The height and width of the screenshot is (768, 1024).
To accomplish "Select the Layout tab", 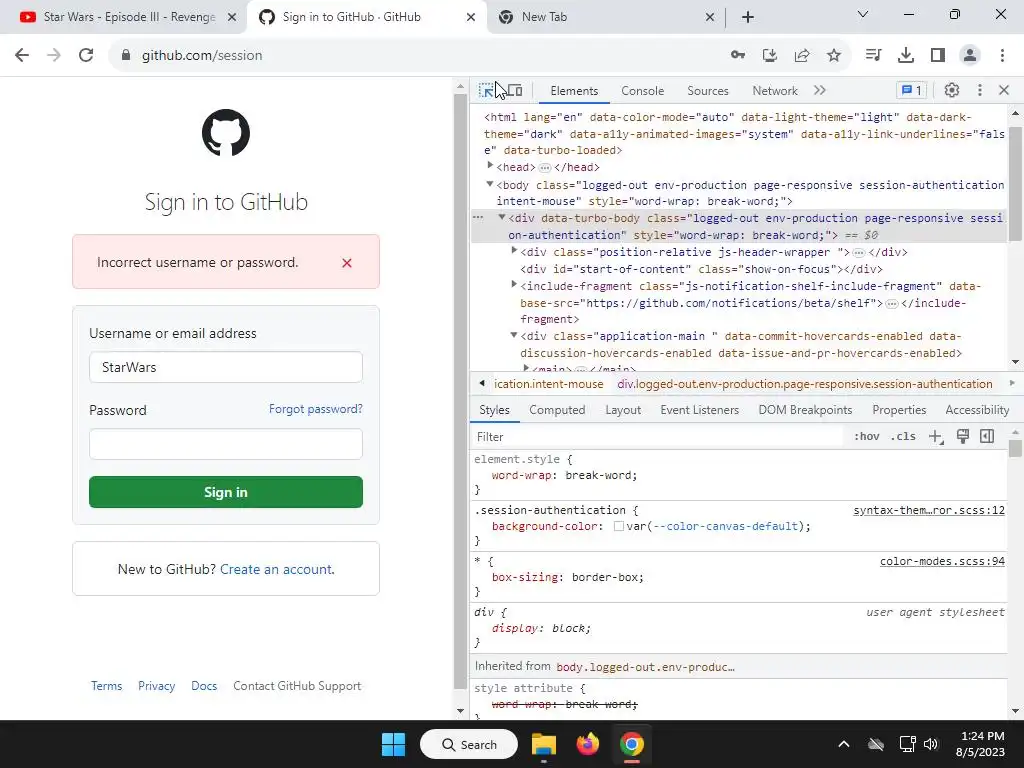I will point(623,410).
